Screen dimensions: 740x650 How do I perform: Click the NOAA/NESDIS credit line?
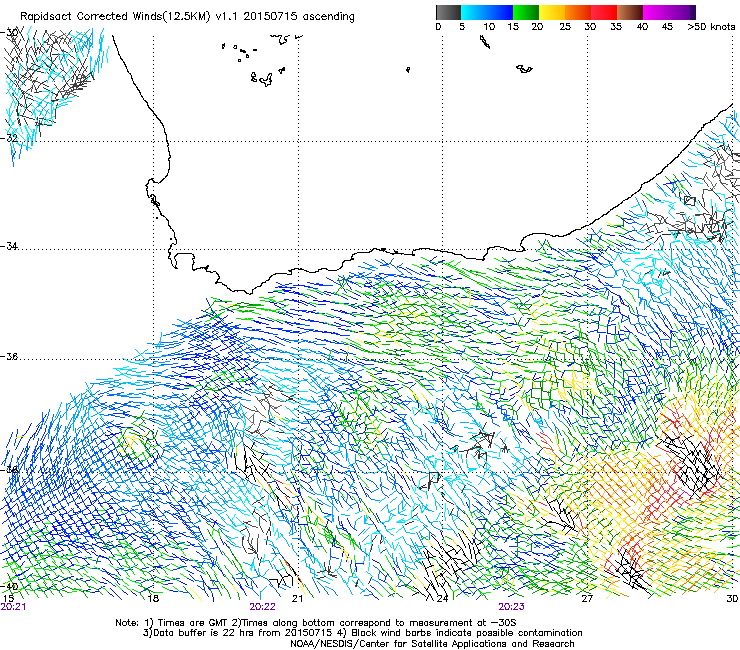[x=432, y=644]
